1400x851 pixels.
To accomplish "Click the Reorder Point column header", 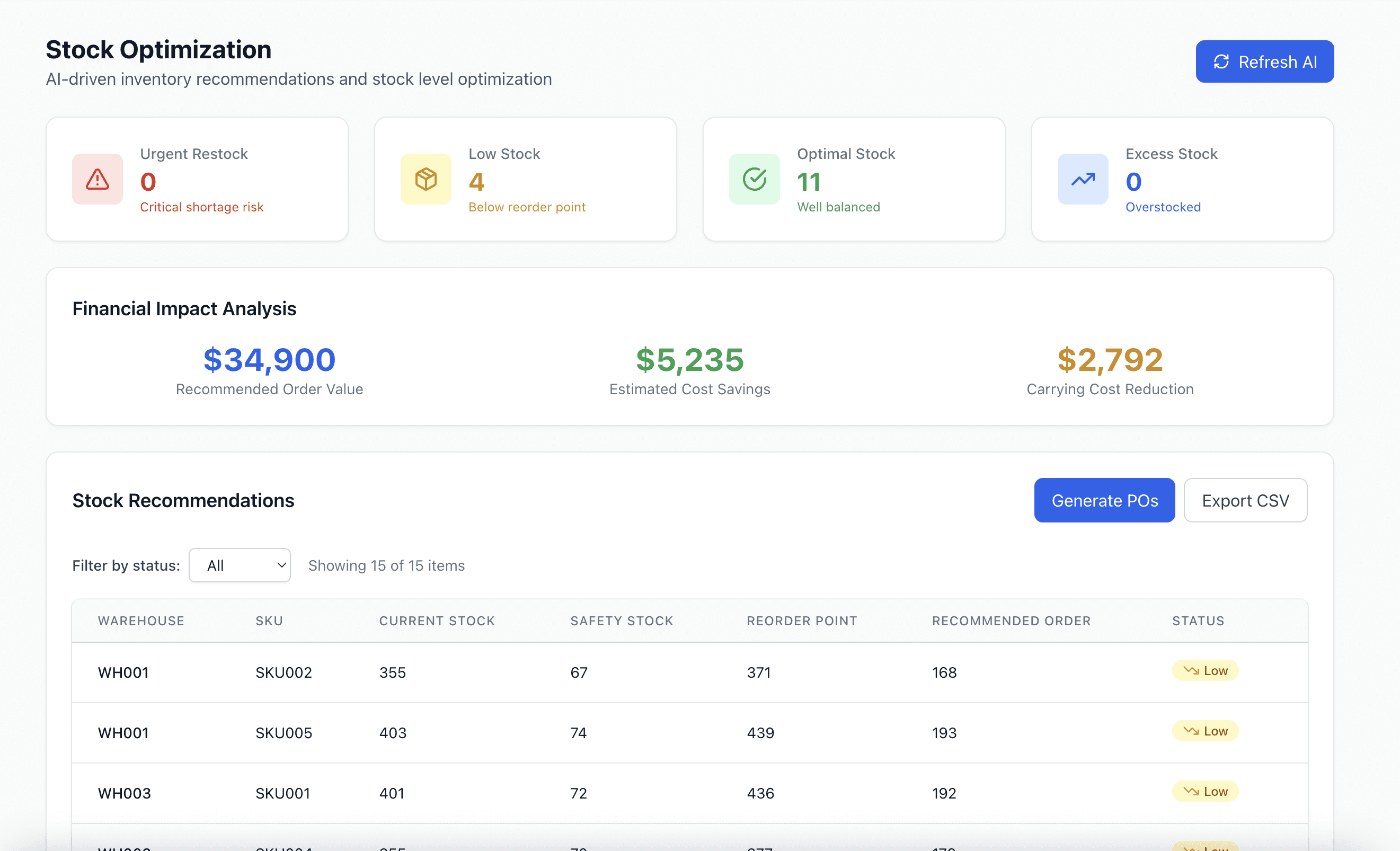I will coord(801,621).
